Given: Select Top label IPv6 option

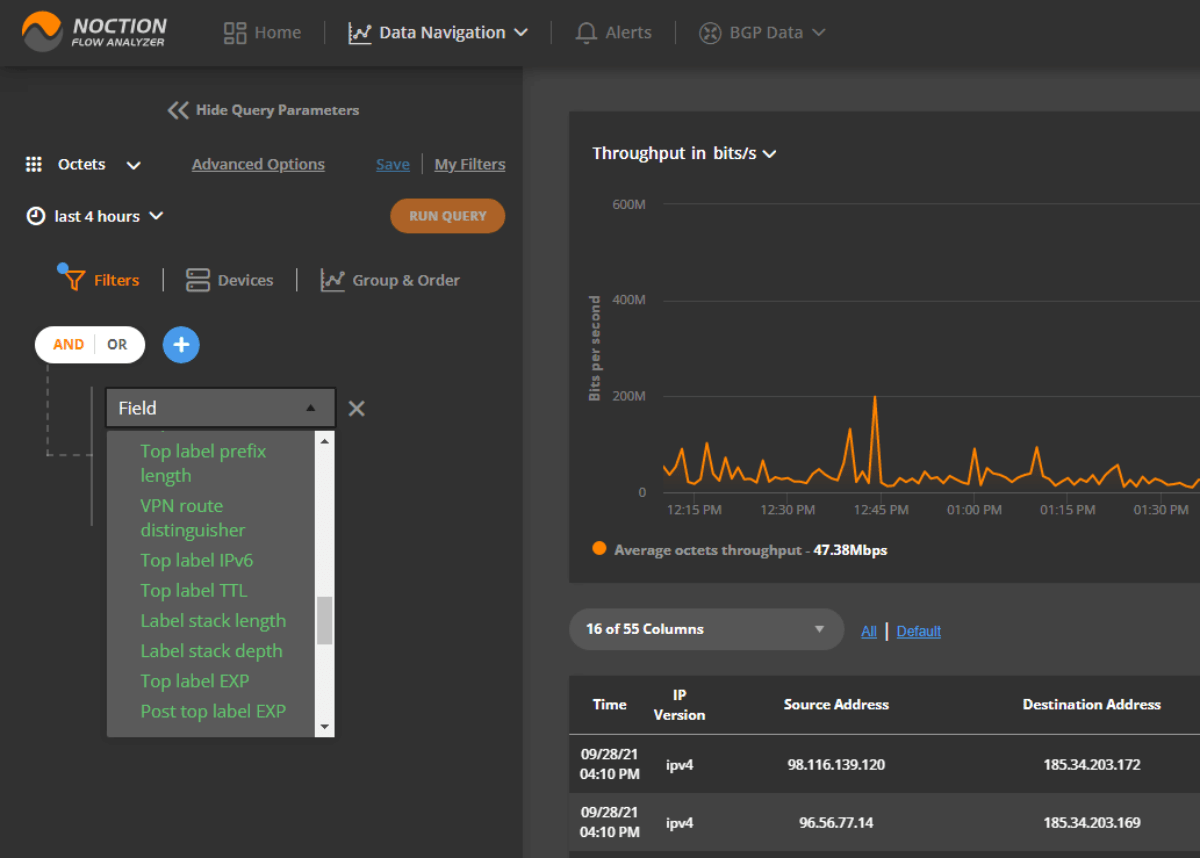Looking at the screenshot, I should coord(197,561).
